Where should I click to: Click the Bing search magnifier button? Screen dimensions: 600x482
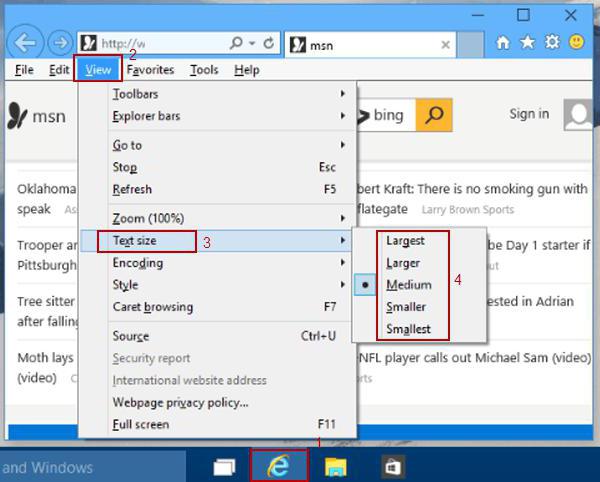click(x=432, y=116)
